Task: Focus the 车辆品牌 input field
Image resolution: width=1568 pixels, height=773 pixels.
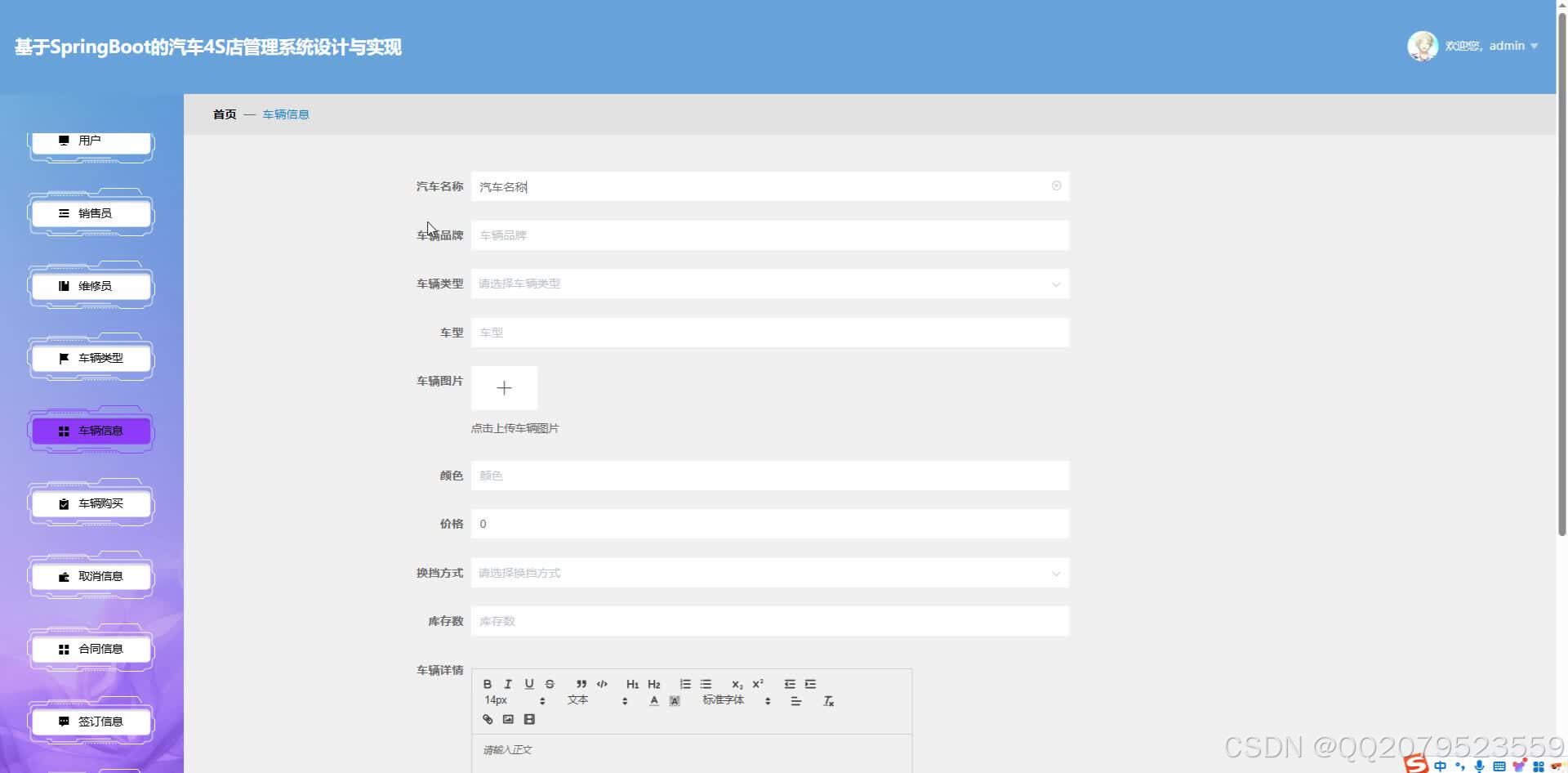Action: pos(769,235)
